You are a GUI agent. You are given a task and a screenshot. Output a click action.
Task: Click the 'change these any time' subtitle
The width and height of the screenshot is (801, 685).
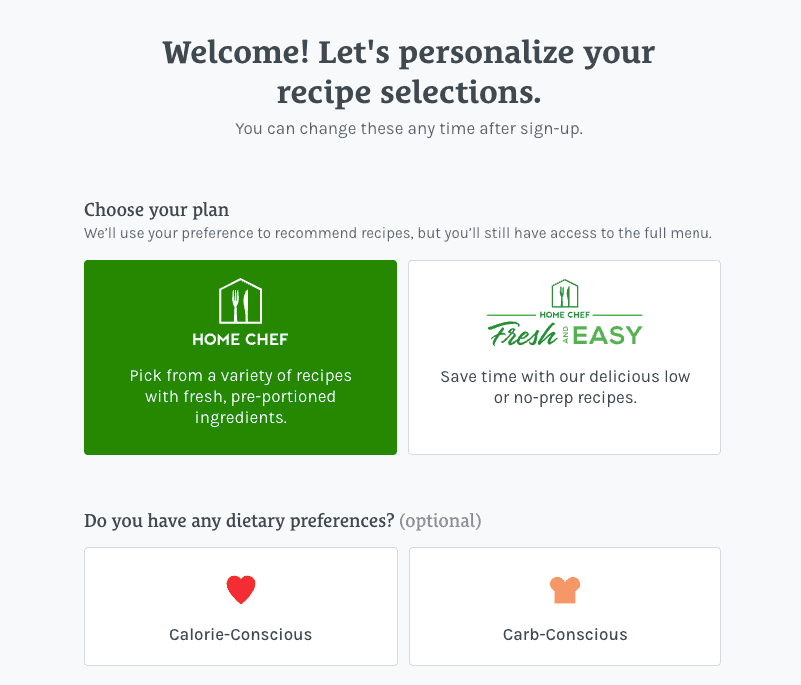coord(409,129)
